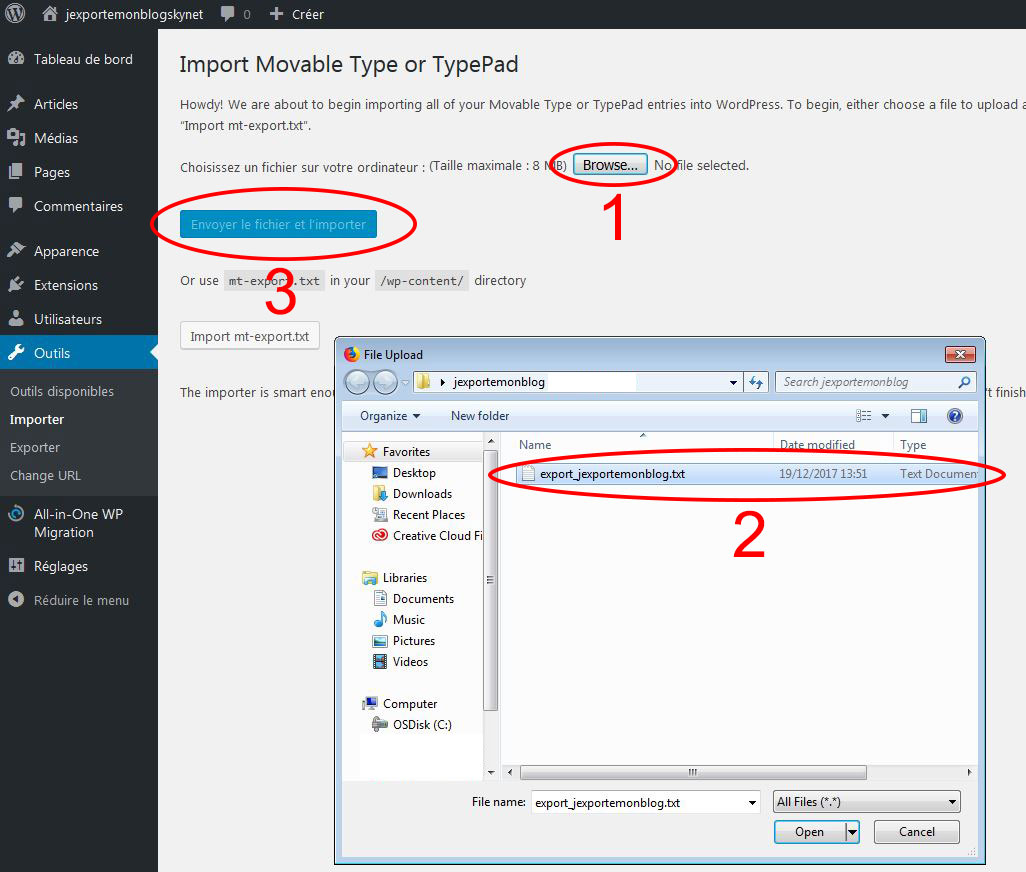This screenshot has height=872, width=1026.
Task: Expand the File name dropdown arrow
Action: click(752, 803)
